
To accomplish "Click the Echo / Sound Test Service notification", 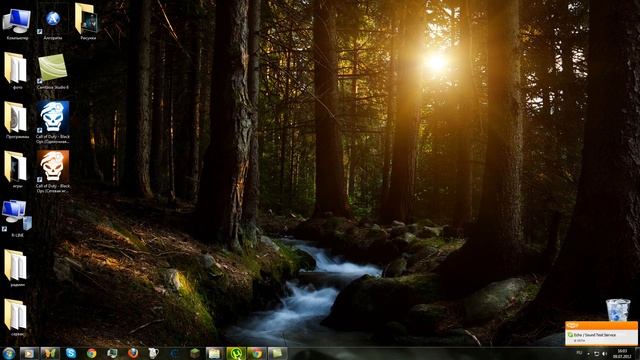I will coord(601,333).
